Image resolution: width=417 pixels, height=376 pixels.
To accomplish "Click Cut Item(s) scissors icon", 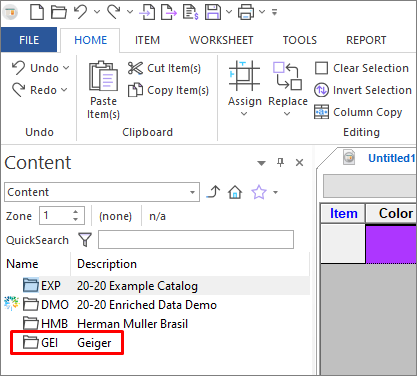I will [135, 68].
